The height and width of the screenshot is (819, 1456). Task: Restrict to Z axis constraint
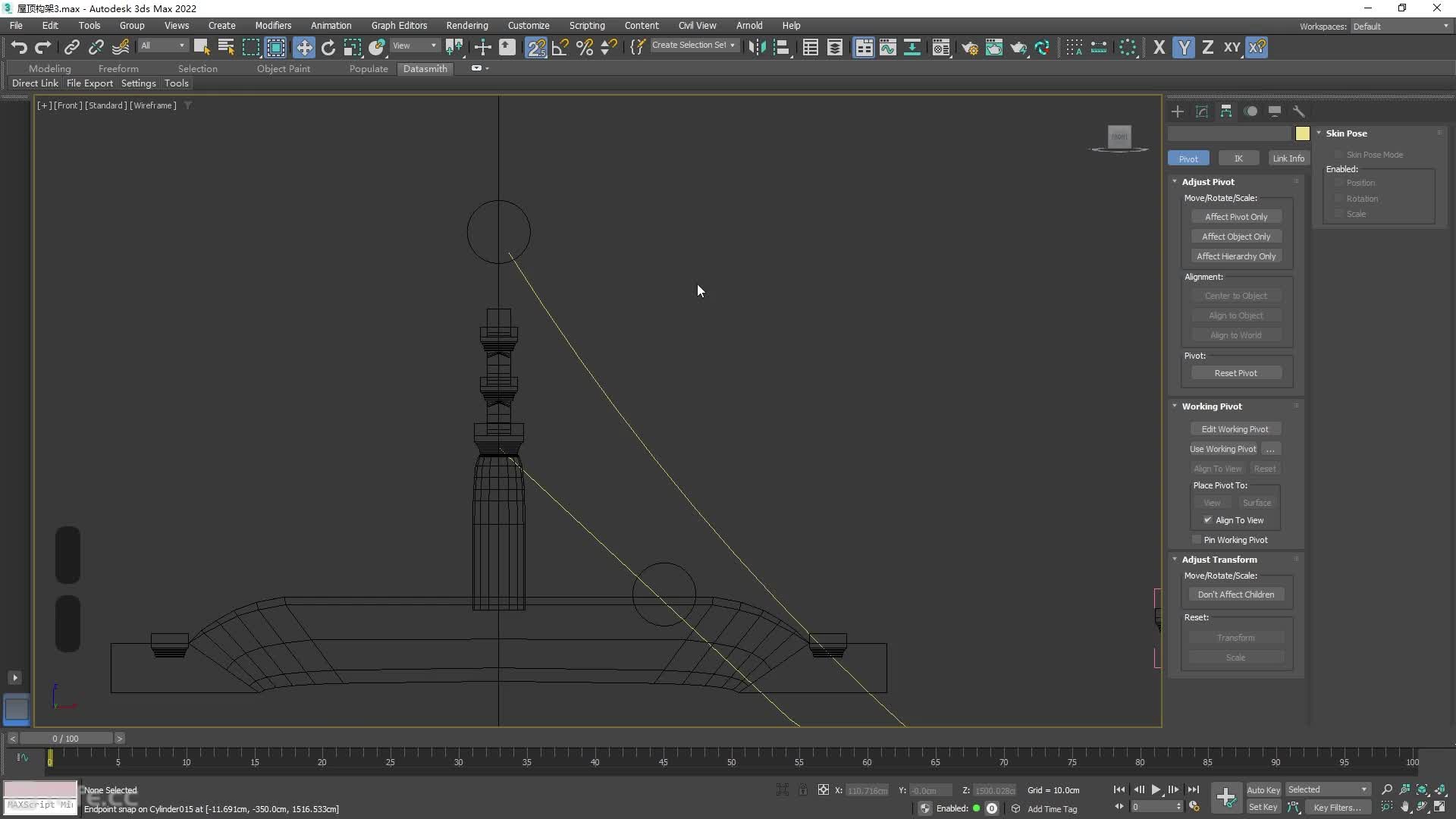pos(1208,47)
